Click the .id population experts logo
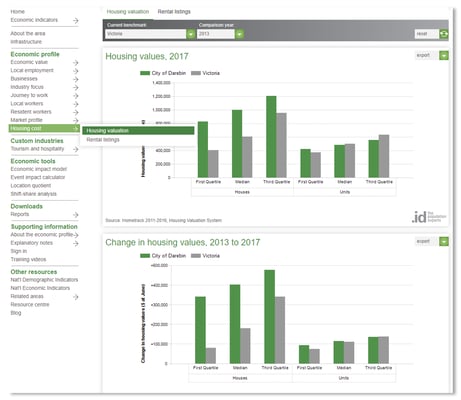 pos(429,217)
